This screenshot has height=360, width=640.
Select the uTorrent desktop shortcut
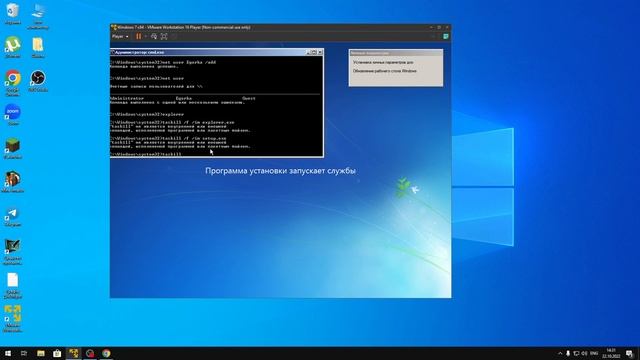coord(13,47)
